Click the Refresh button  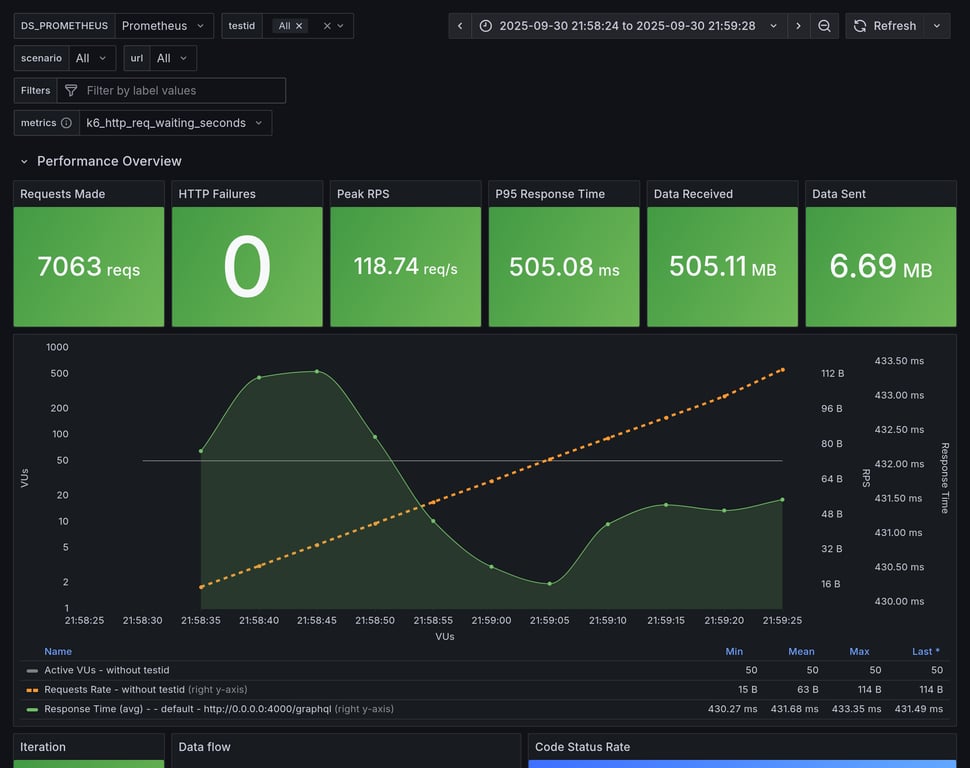pyautogui.click(x=884, y=26)
